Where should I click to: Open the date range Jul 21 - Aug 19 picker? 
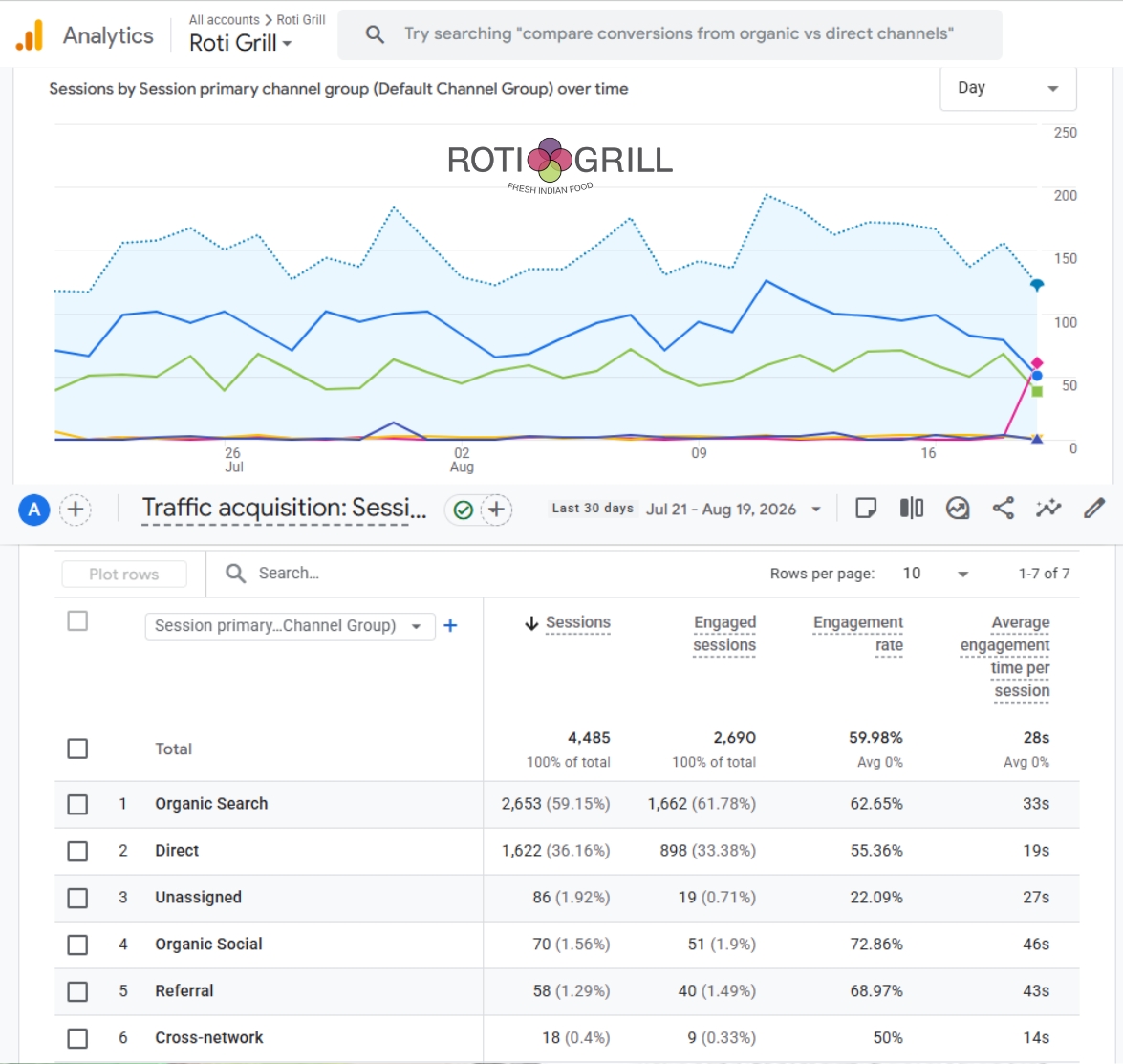[733, 510]
